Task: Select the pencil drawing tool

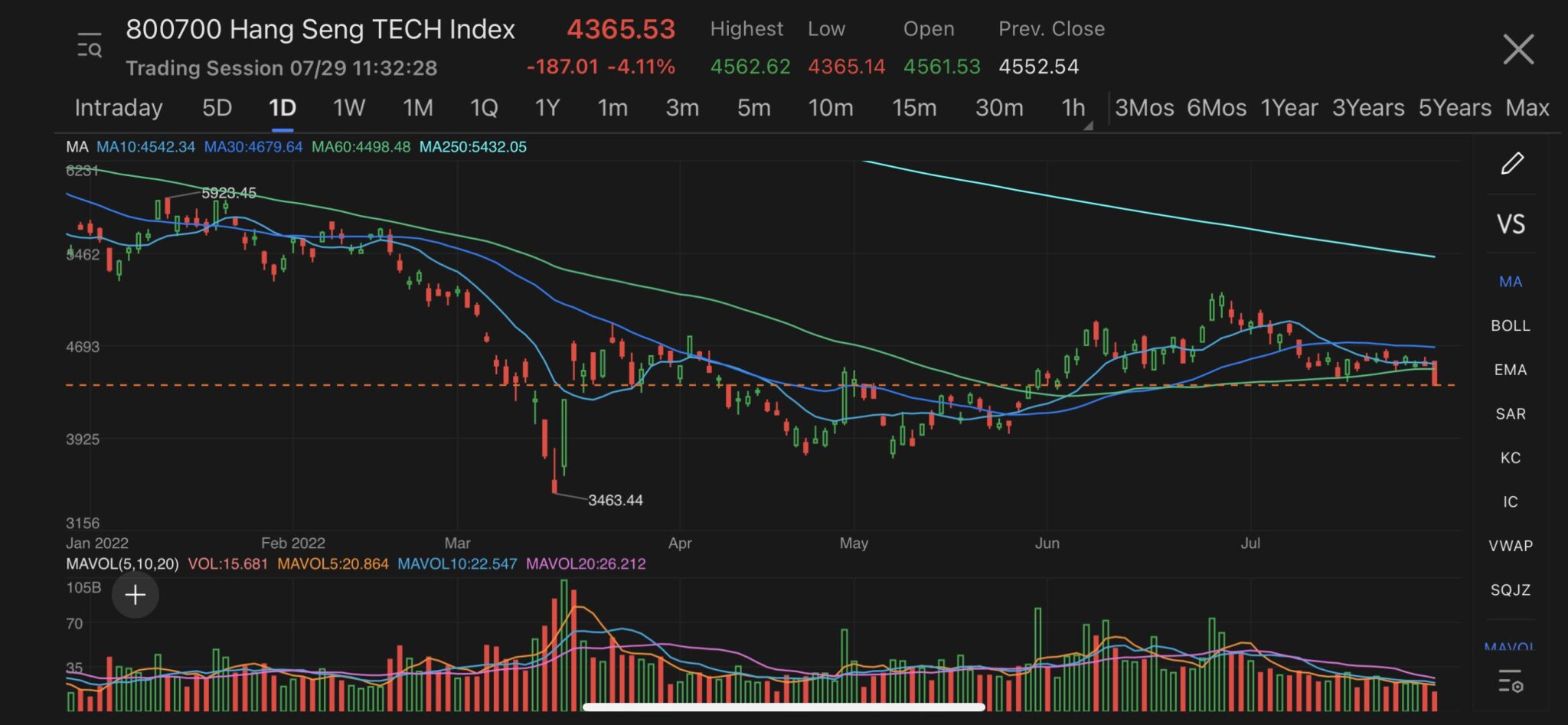Action: (x=1511, y=163)
